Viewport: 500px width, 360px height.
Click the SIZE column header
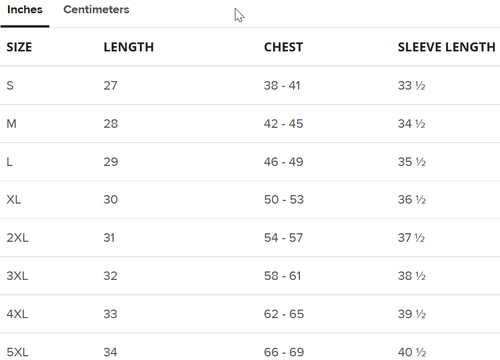(19, 47)
